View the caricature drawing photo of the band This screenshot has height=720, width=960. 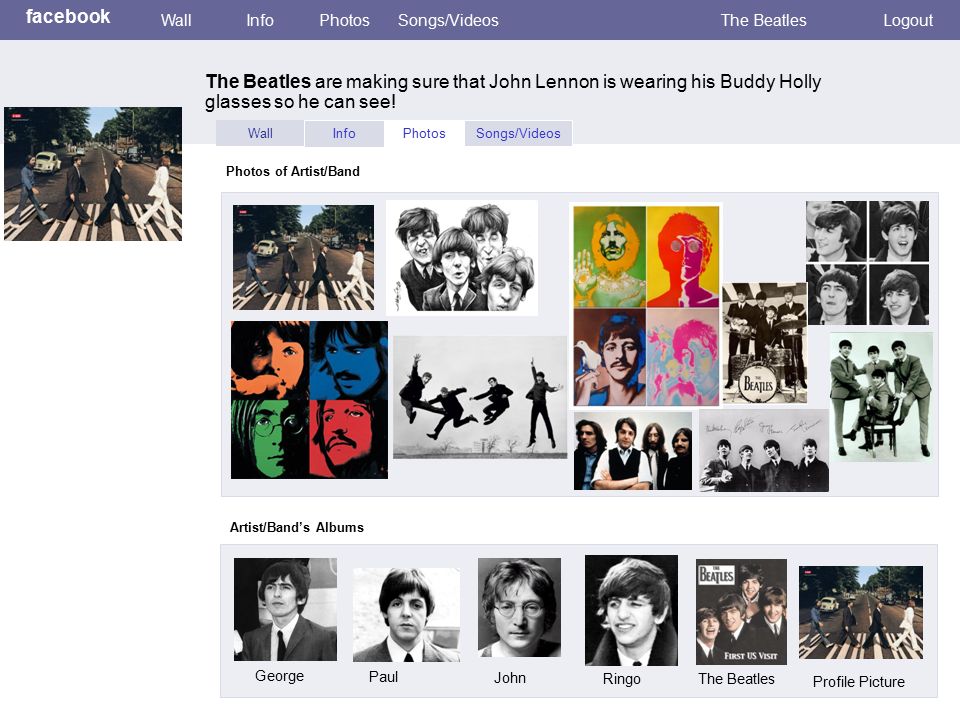point(462,258)
